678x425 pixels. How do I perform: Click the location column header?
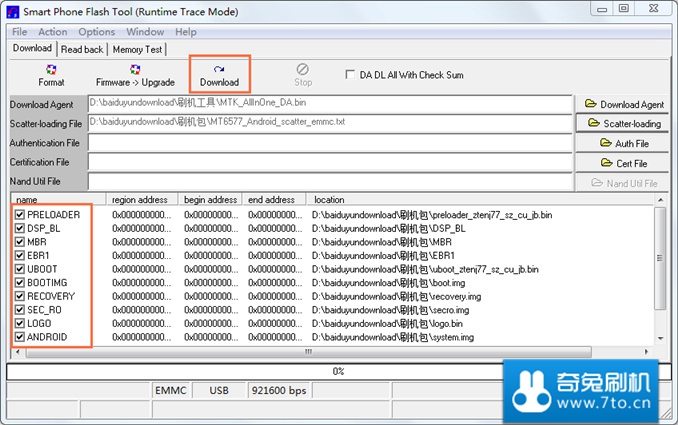point(480,199)
